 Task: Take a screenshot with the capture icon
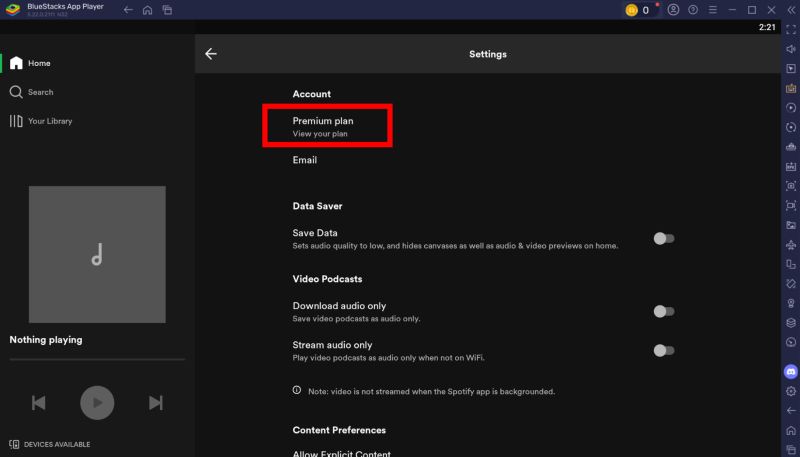coord(791,186)
